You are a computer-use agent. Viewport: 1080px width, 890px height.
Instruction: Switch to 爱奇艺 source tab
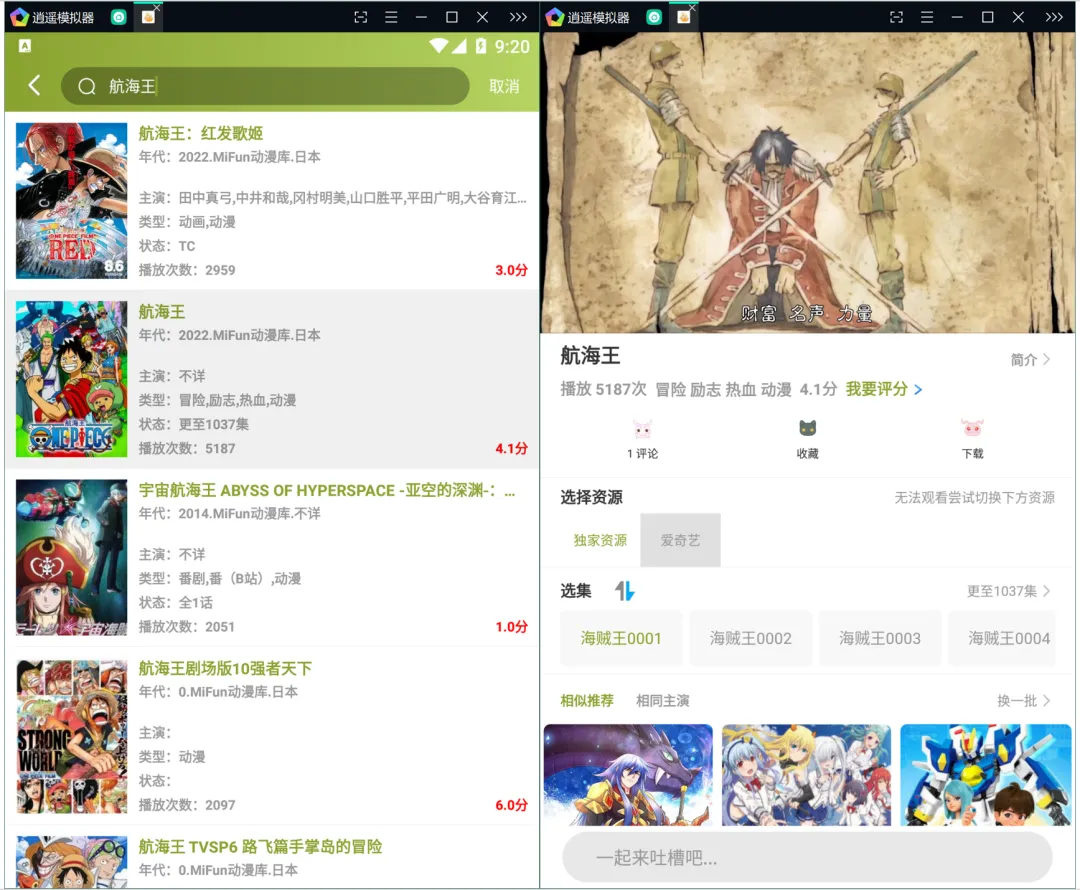click(x=681, y=540)
